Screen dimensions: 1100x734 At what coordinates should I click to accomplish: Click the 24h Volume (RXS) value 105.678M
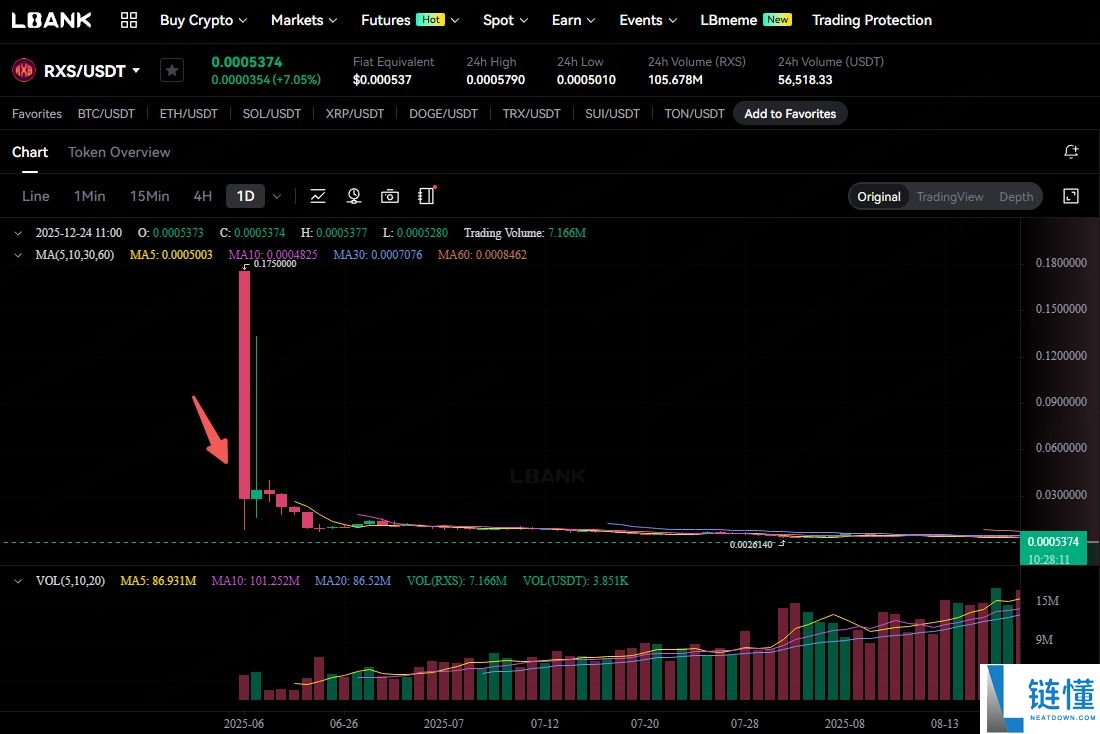675,80
